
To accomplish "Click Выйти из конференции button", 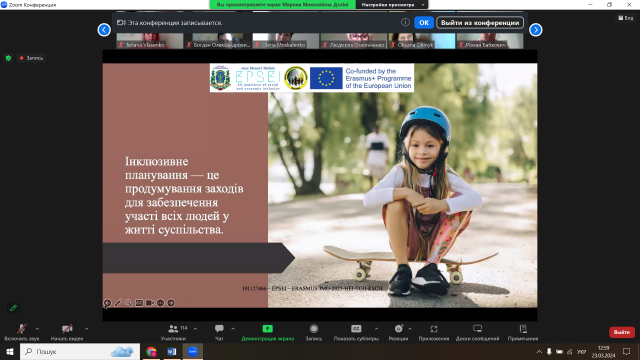I will tap(480, 22).
